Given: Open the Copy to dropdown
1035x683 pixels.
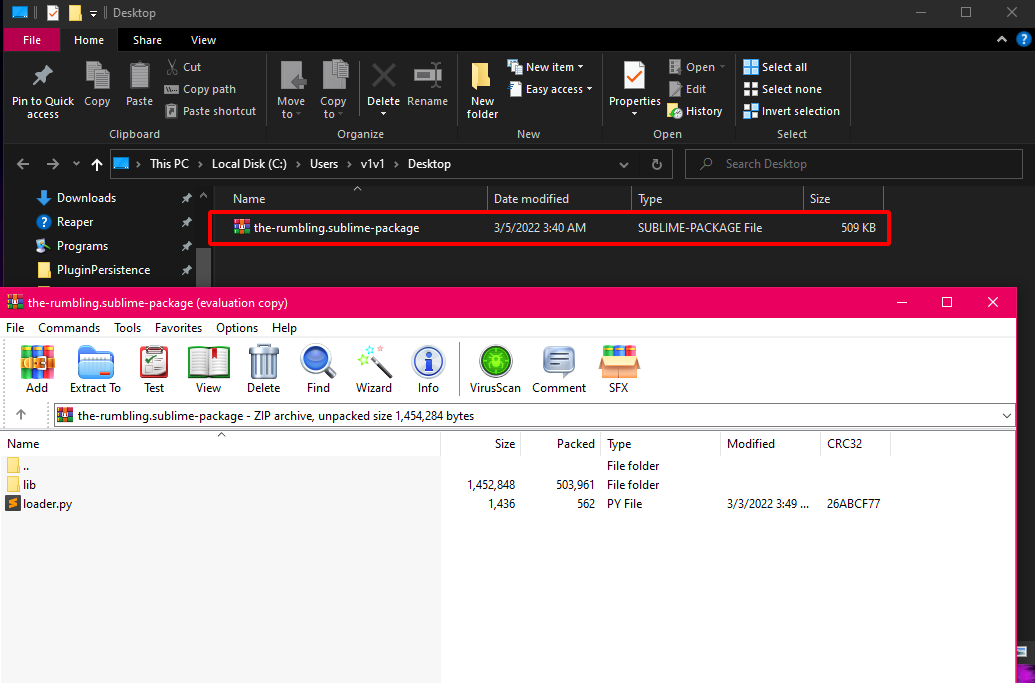Looking at the screenshot, I should [333, 90].
